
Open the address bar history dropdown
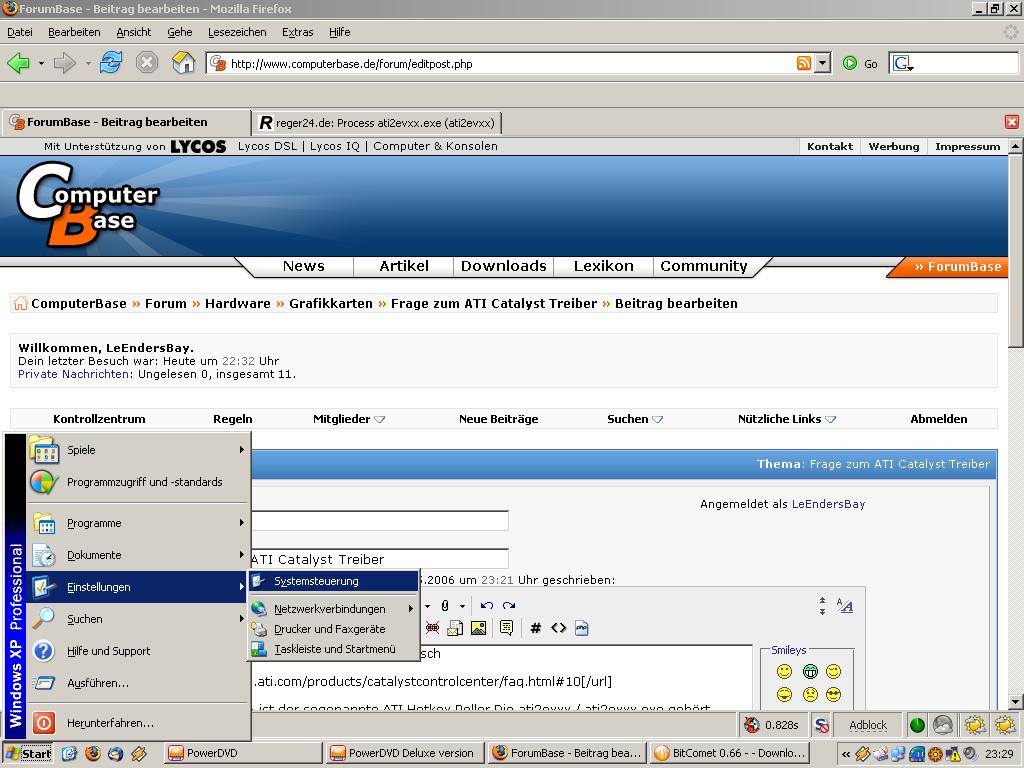coord(823,63)
